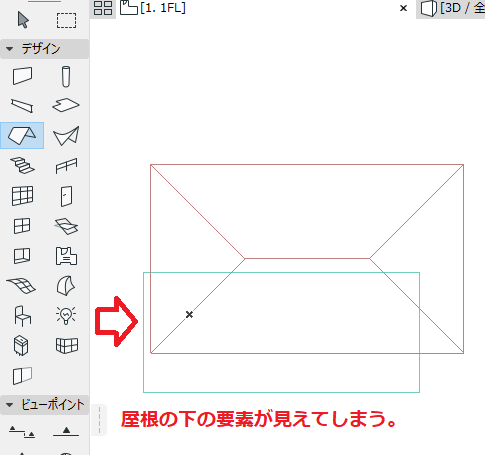Select the Beam tool
The image size is (485, 463).
pyautogui.click(x=22, y=105)
